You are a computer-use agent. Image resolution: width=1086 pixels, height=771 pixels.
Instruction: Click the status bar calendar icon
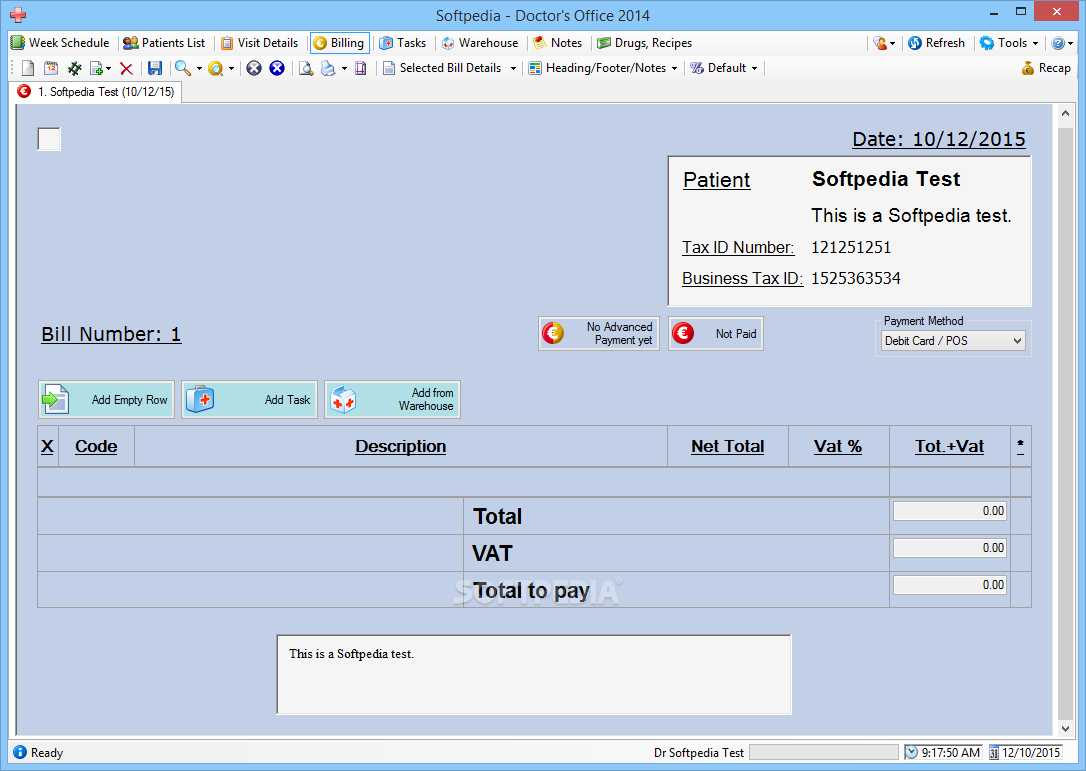(x=994, y=753)
